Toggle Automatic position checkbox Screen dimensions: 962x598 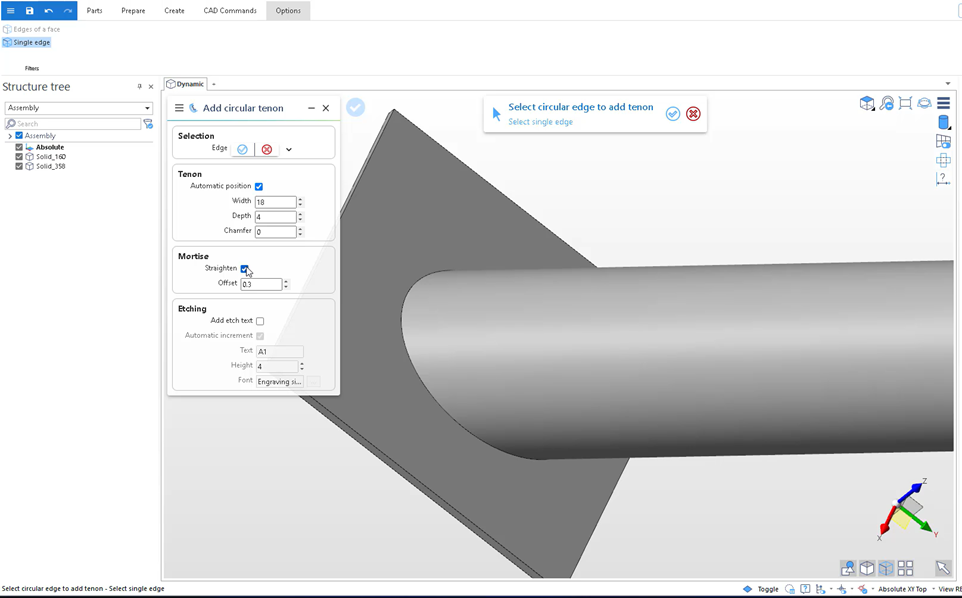point(259,186)
